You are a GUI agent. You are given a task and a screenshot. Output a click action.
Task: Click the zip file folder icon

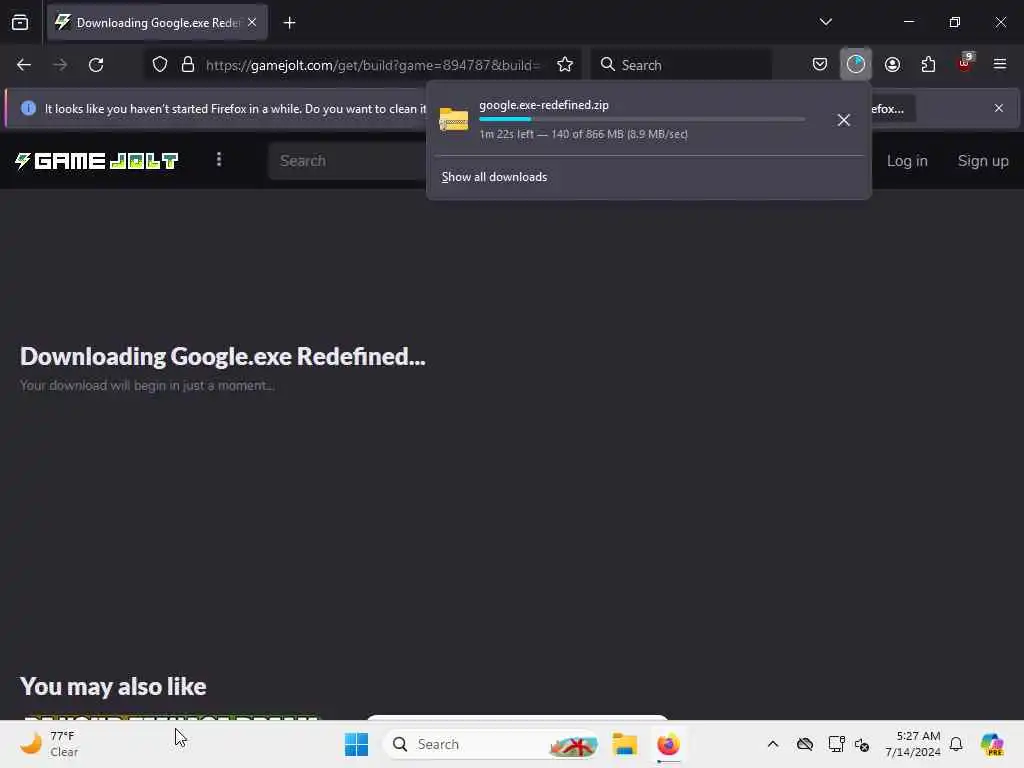(x=453, y=120)
